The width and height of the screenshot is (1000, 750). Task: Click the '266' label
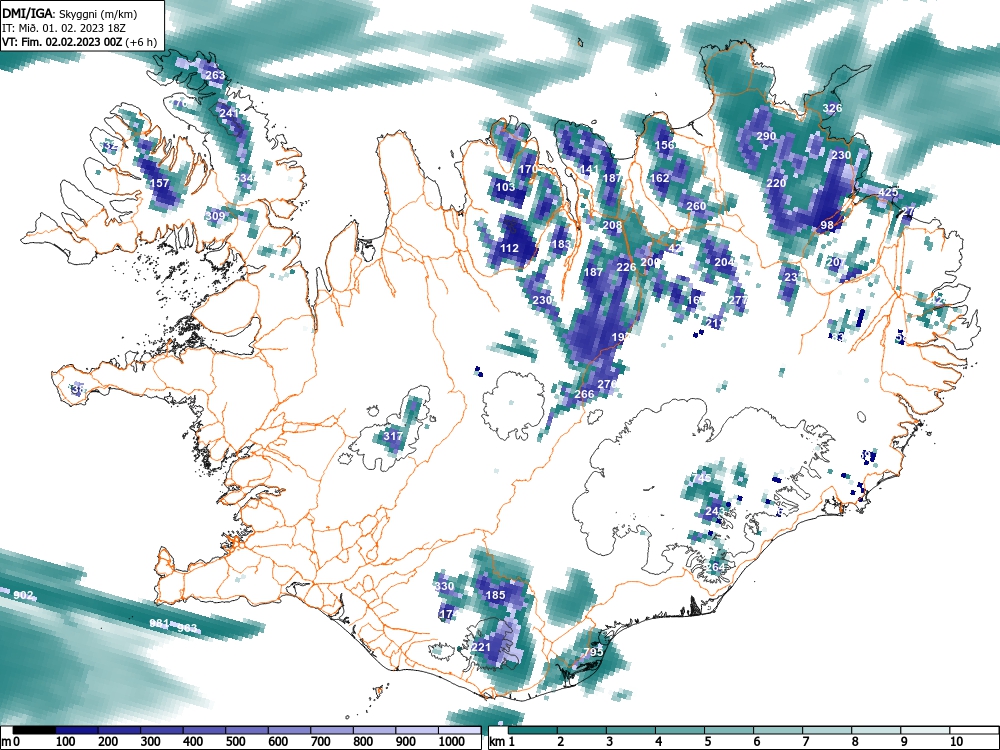point(584,394)
